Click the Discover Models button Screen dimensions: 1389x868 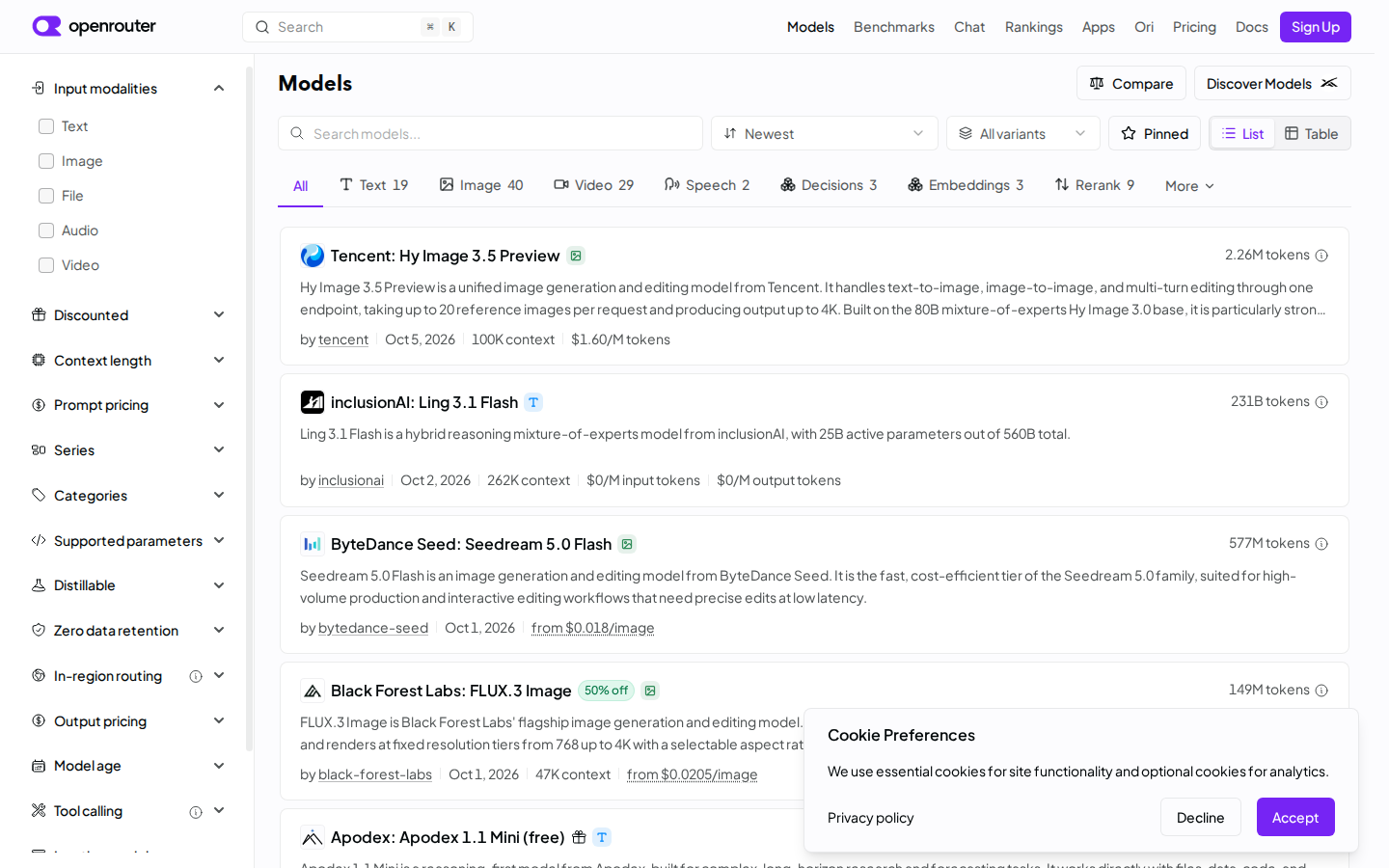pyautogui.click(x=1272, y=83)
